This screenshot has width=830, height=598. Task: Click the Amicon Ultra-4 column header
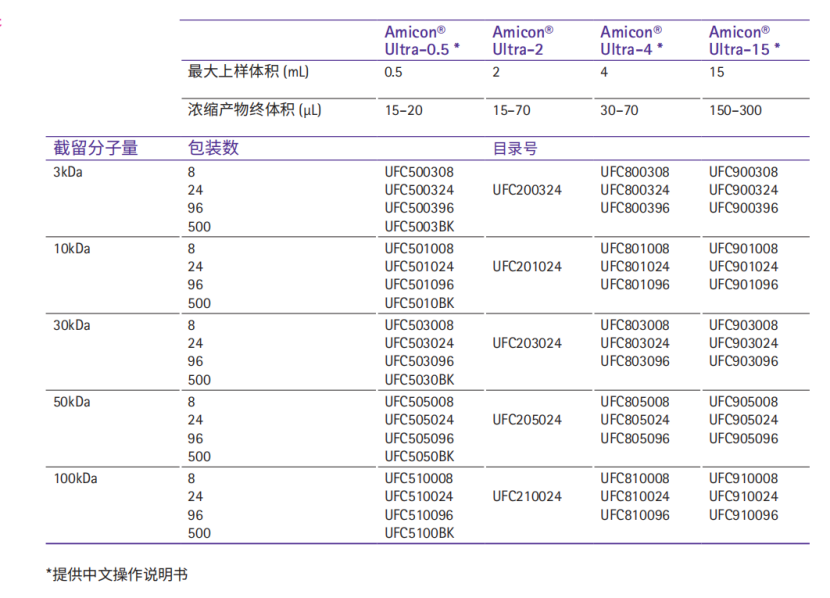tap(633, 40)
